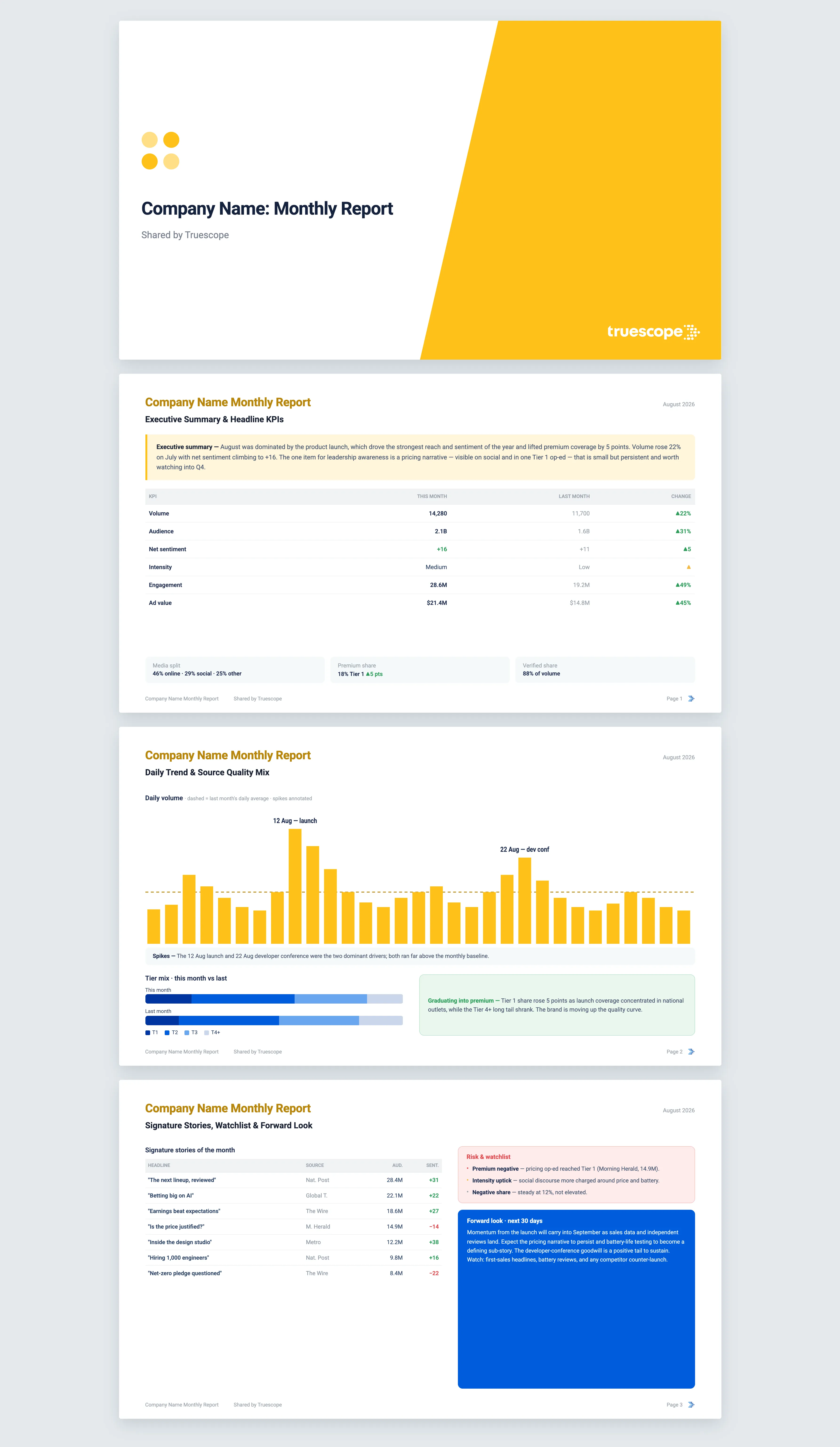Click the Engagement change '▲49%'

click(683, 585)
